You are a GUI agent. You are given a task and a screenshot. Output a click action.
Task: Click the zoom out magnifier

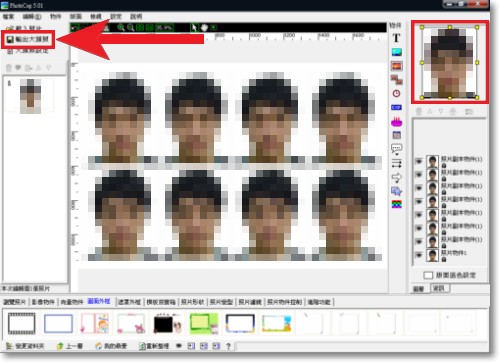pyautogui.click(x=130, y=28)
